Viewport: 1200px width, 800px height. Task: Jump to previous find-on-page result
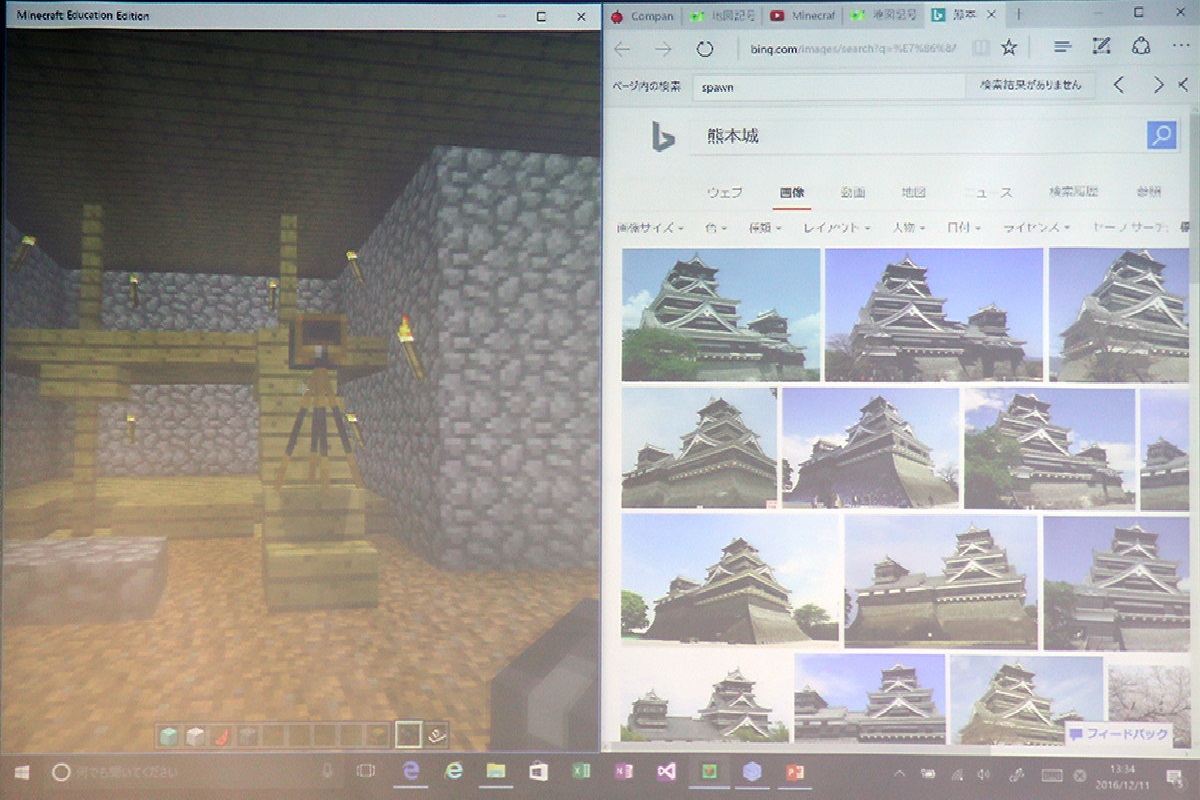pyautogui.click(x=1119, y=85)
